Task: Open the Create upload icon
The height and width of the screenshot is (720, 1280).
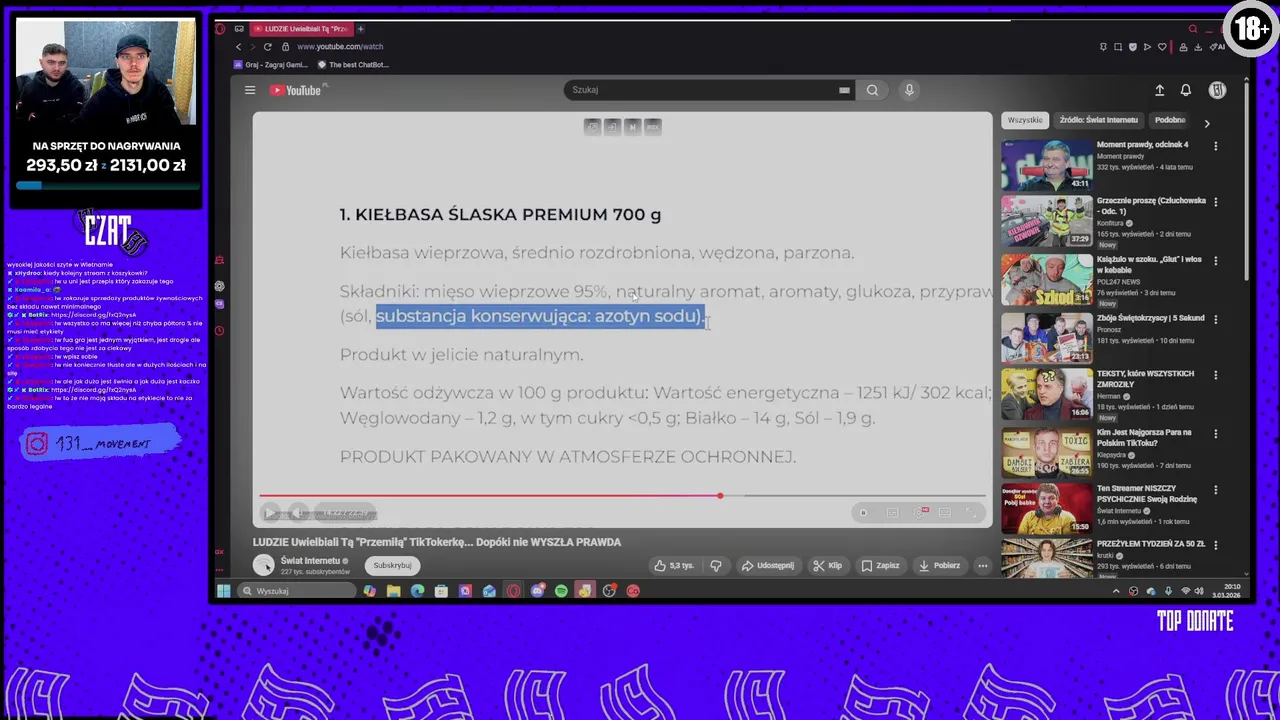Action: (1159, 90)
